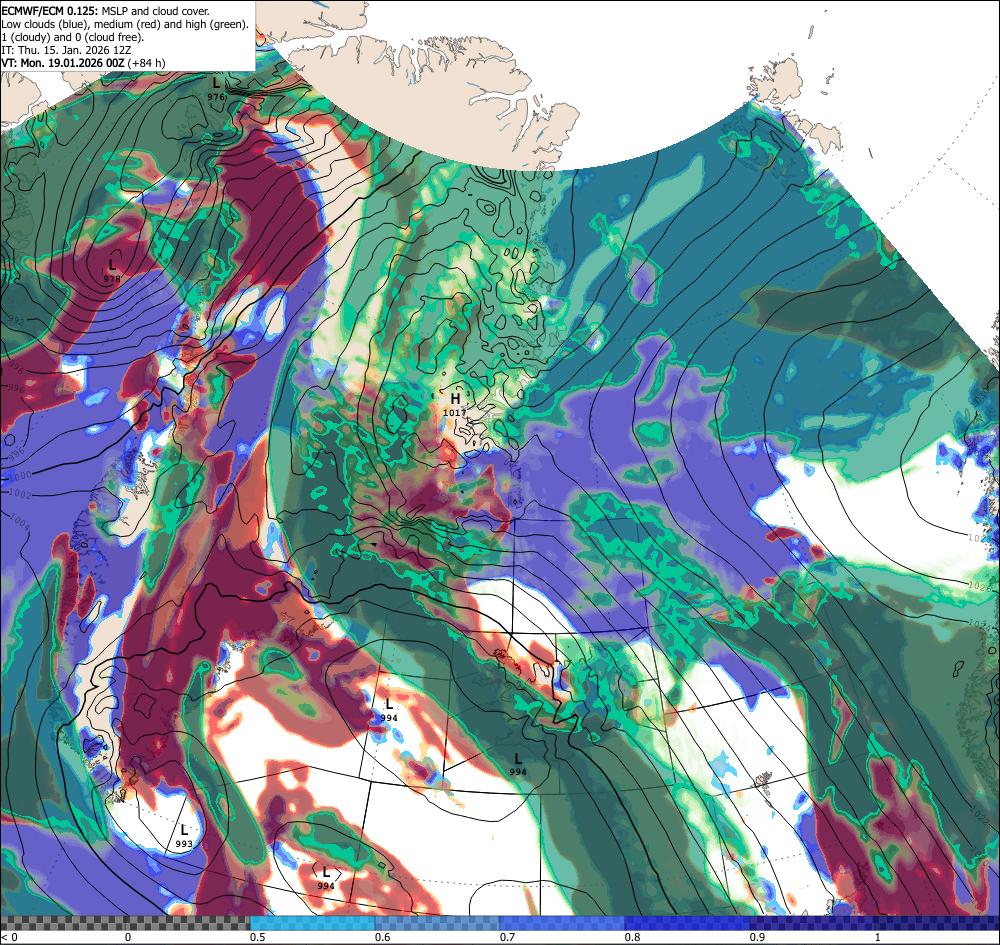The width and height of the screenshot is (1000, 945).
Task: Click the '0.8' colour scale label
Action: [x=632, y=937]
